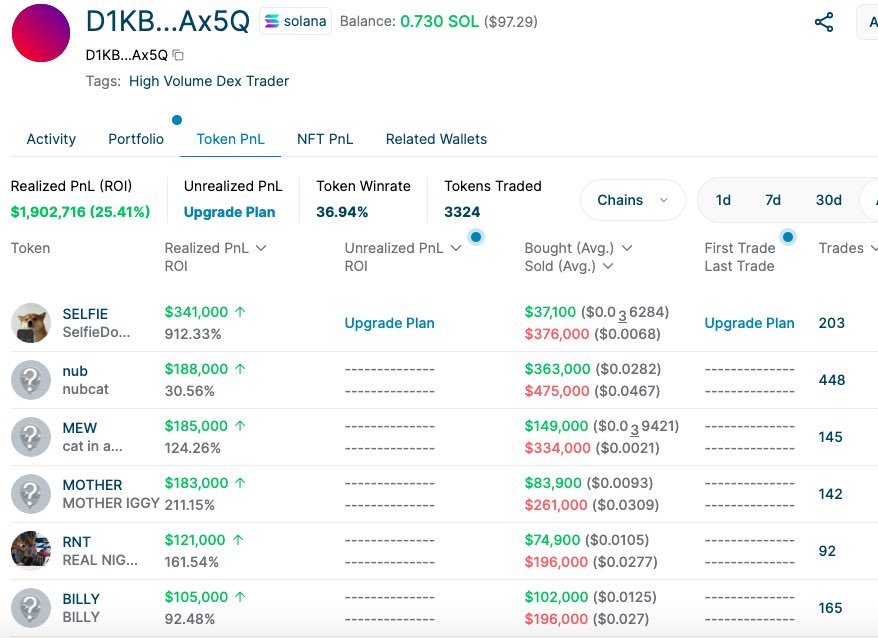Open the MOTHER token link
878x638 pixels.
point(92,485)
